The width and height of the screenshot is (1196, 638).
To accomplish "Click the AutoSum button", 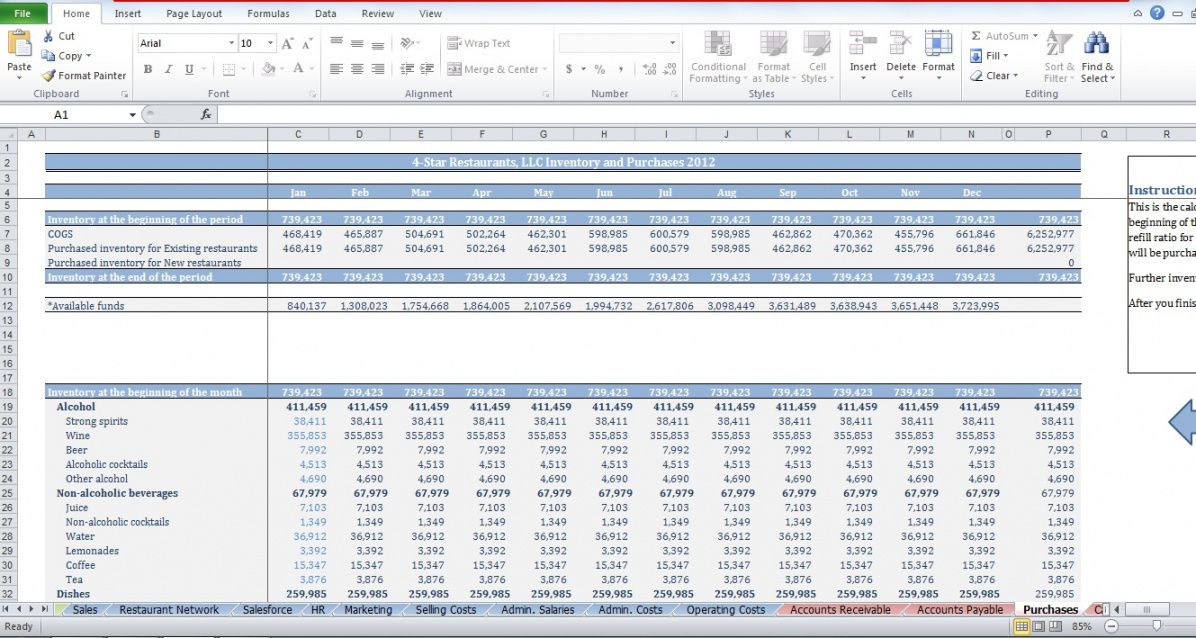I will (1004, 36).
